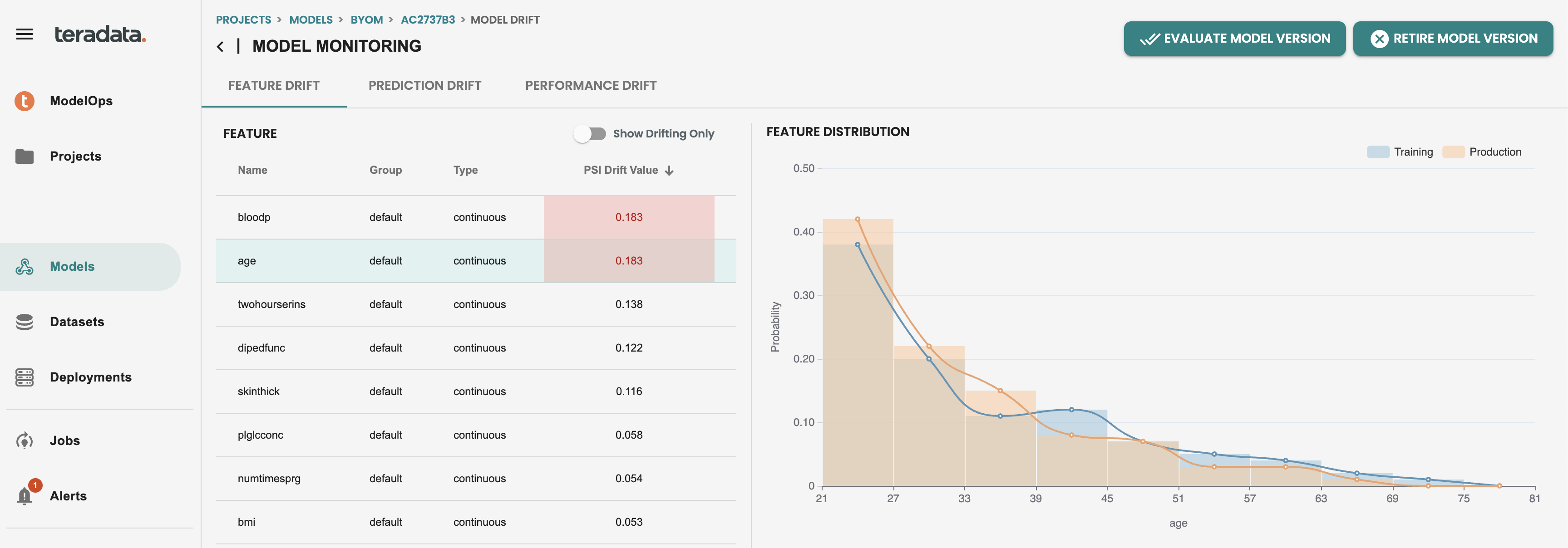This screenshot has width=1568, height=548.
Task: Click the PSI Drift Value sort arrow
Action: 669,170
